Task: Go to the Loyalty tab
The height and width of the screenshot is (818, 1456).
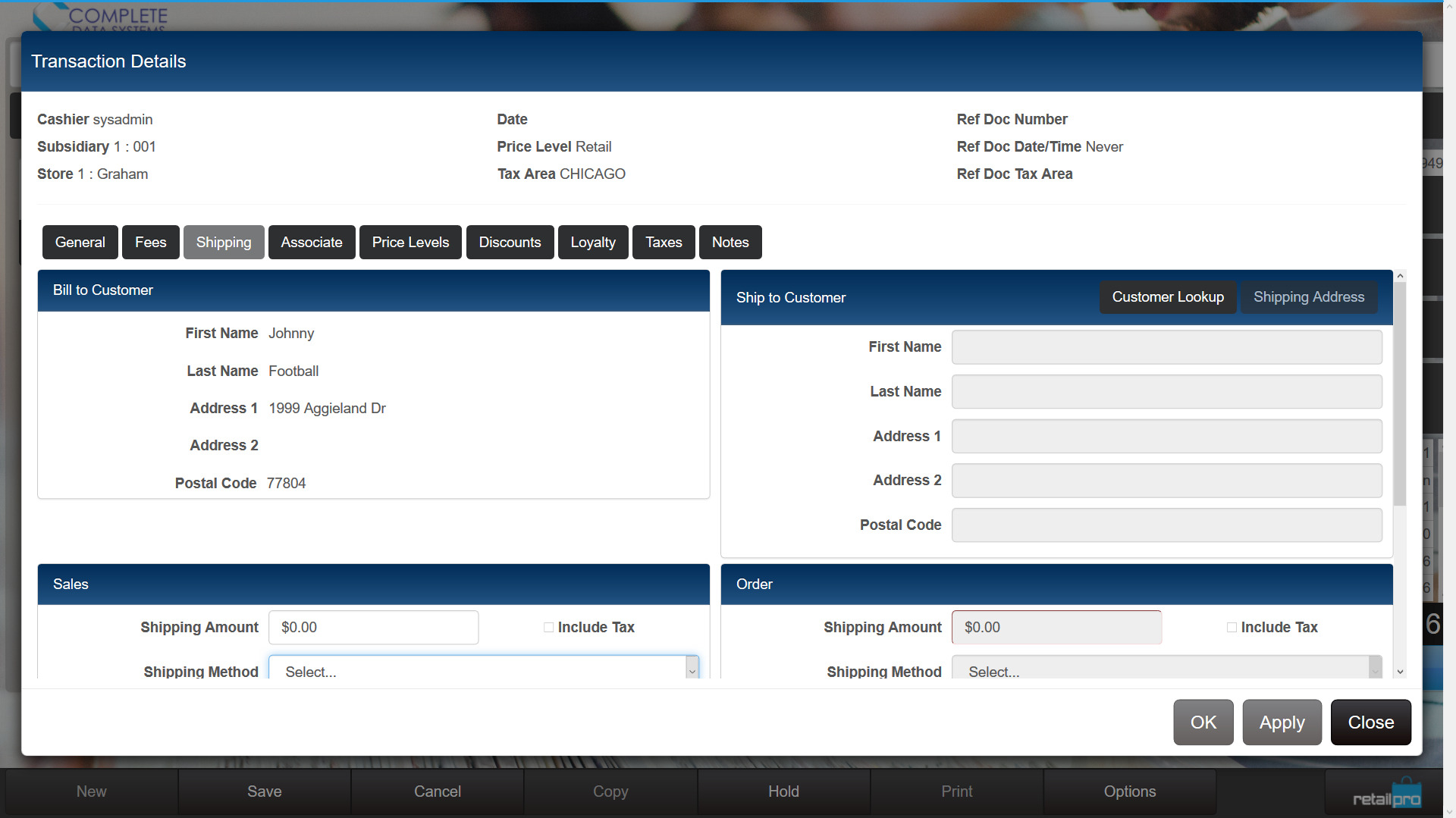Action: (592, 243)
